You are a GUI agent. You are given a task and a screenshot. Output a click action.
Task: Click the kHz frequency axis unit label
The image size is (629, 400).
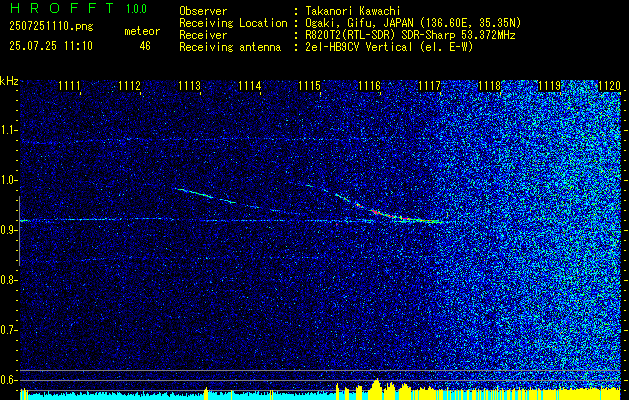[9, 81]
